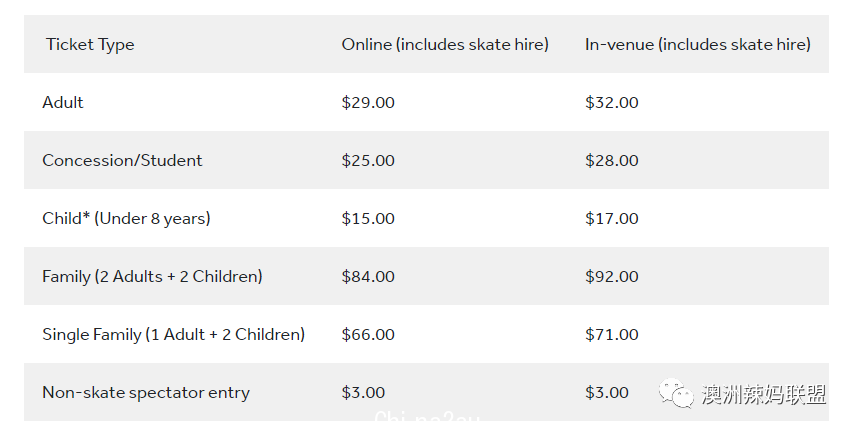Click the Adult in-venue price $32.00
This screenshot has width=854, height=433.
(x=612, y=102)
